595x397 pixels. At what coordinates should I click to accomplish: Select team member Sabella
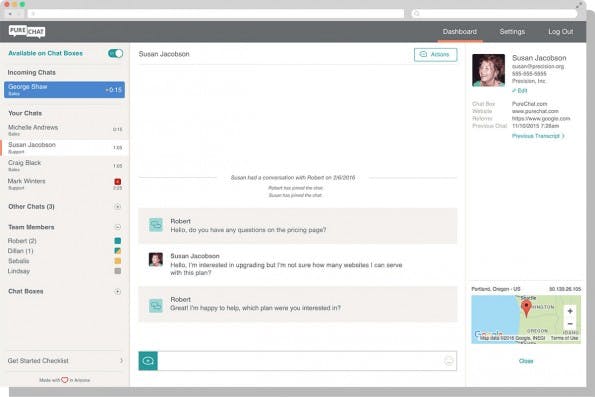click(19, 261)
